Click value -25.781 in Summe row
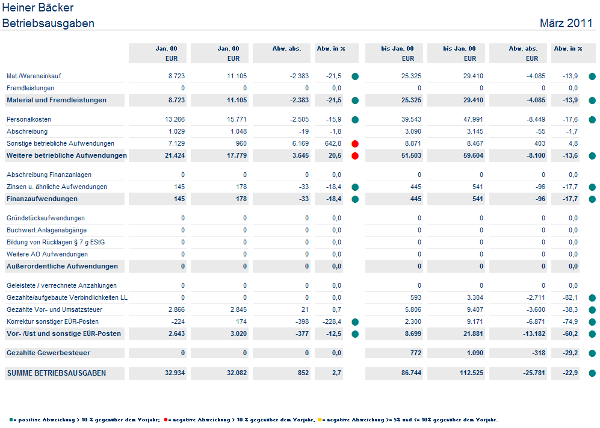 point(533,373)
